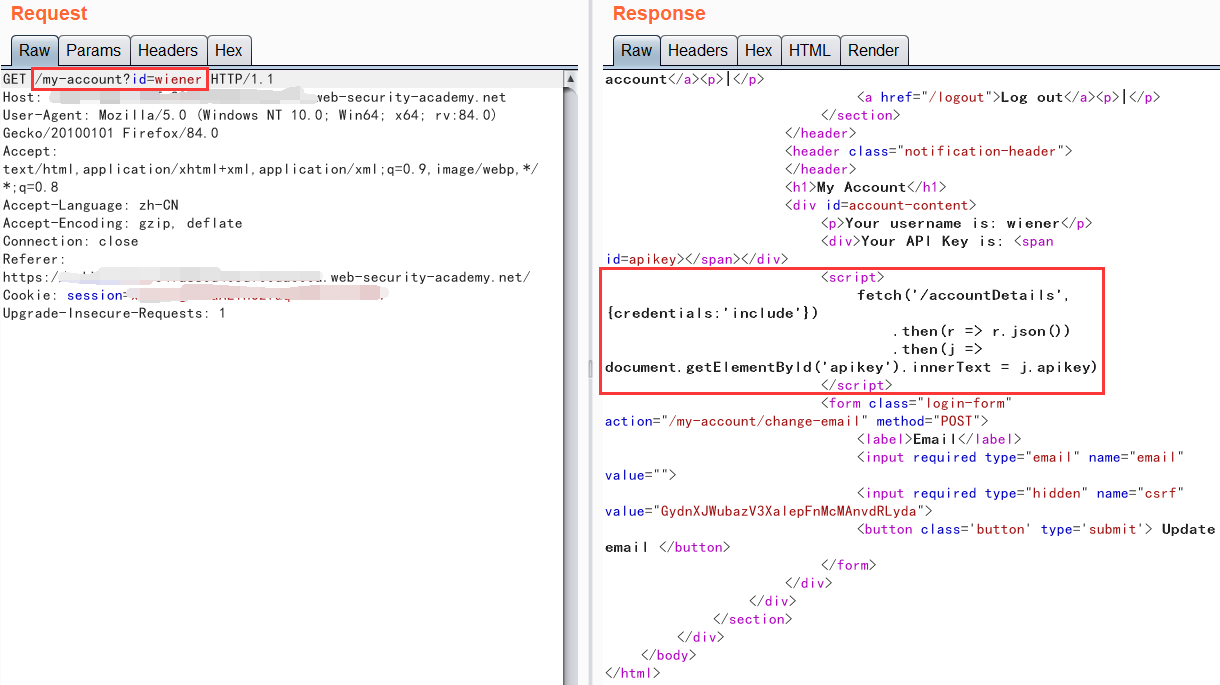Open the Request Headers tab
The height and width of the screenshot is (685, 1220).
point(167,51)
